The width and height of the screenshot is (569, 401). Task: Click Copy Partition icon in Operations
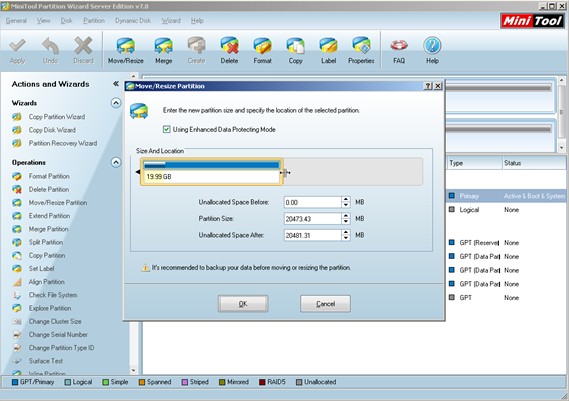tap(17, 255)
